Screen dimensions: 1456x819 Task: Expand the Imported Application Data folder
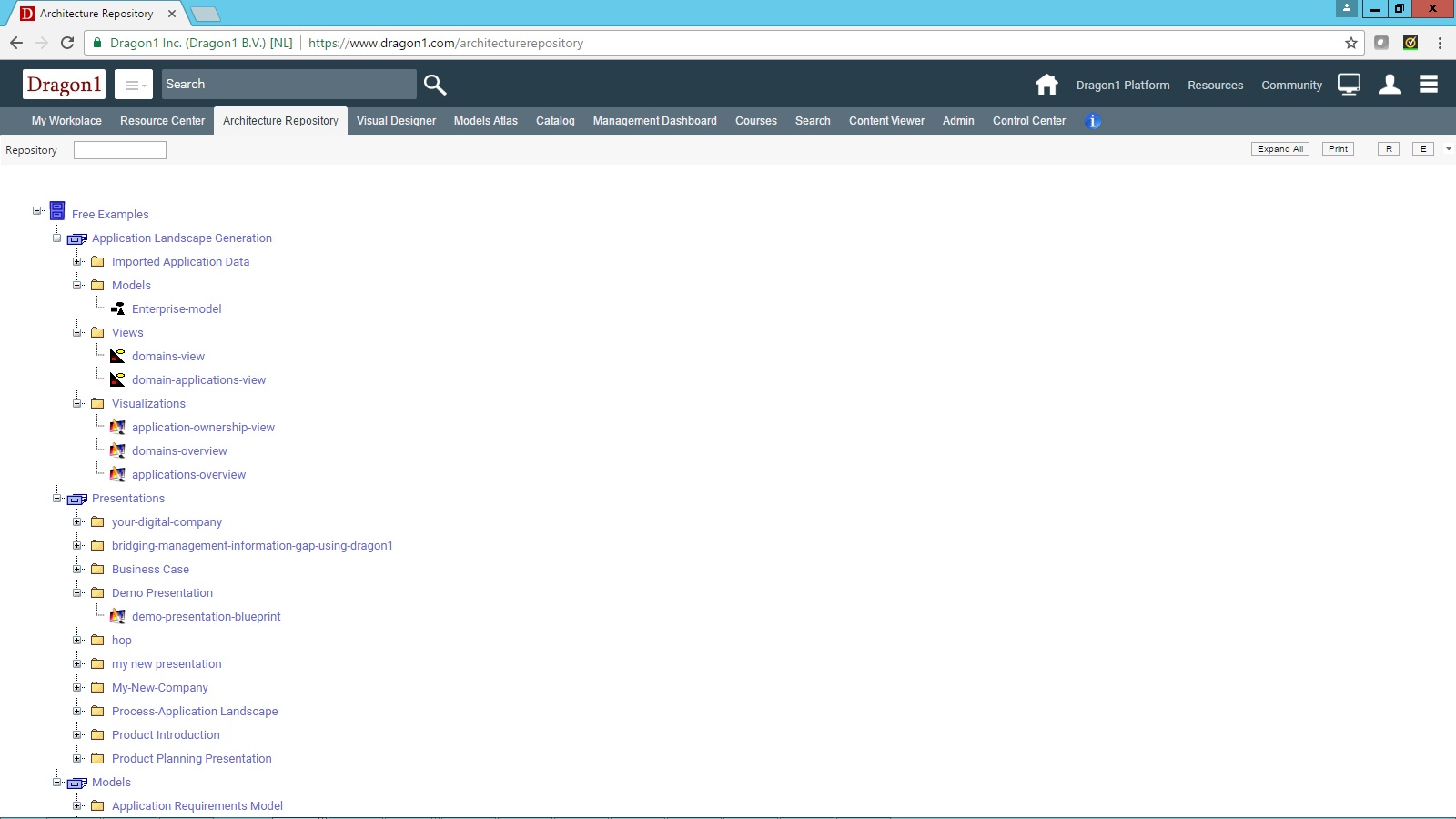point(77,262)
